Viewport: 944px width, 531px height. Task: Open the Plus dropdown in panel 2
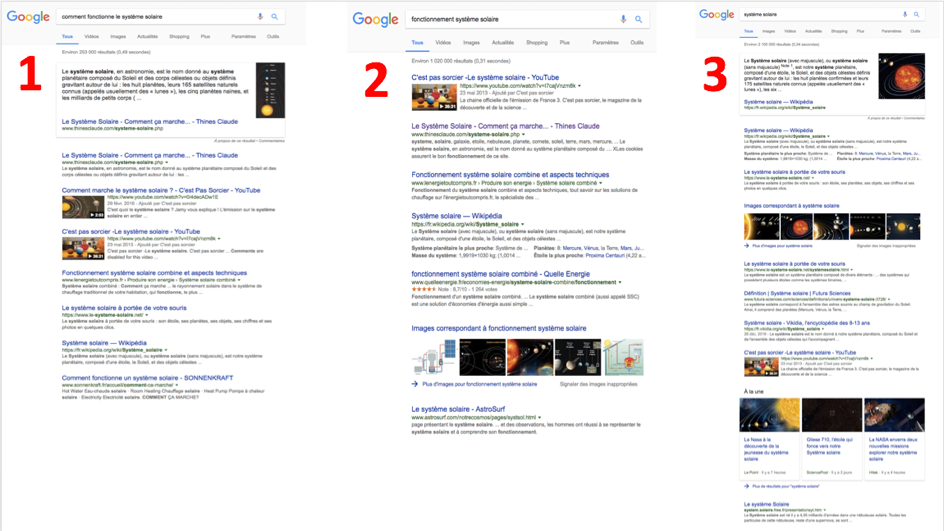pyautogui.click(x=564, y=43)
